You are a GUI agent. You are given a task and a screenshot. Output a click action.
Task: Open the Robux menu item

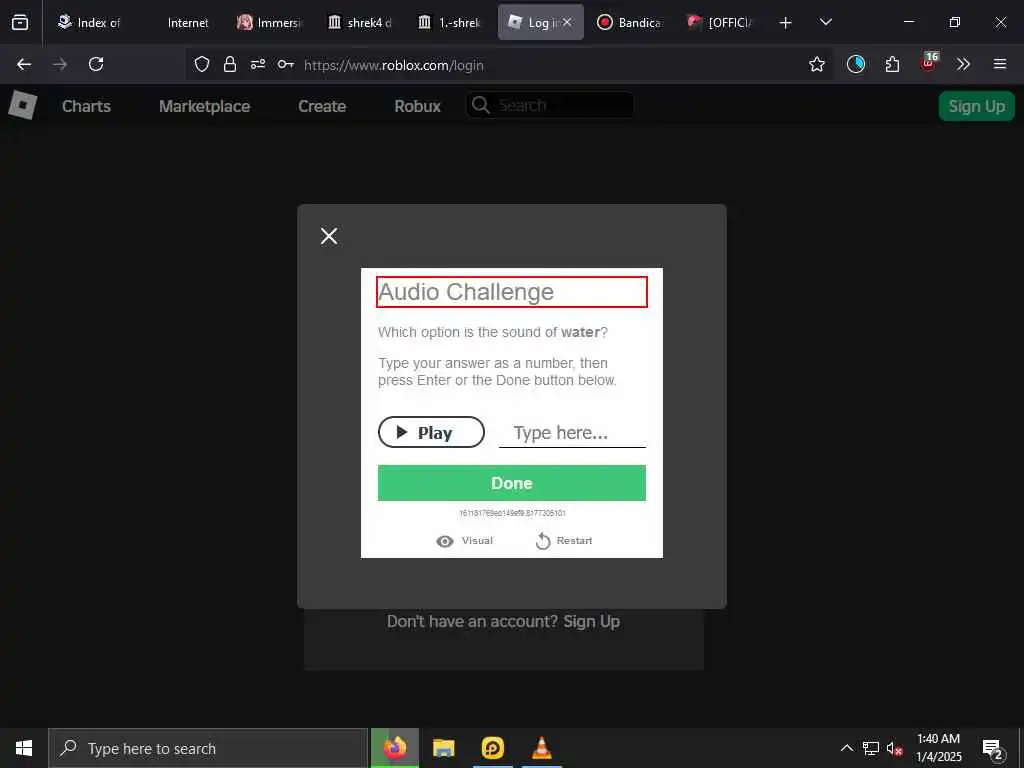[417, 106]
